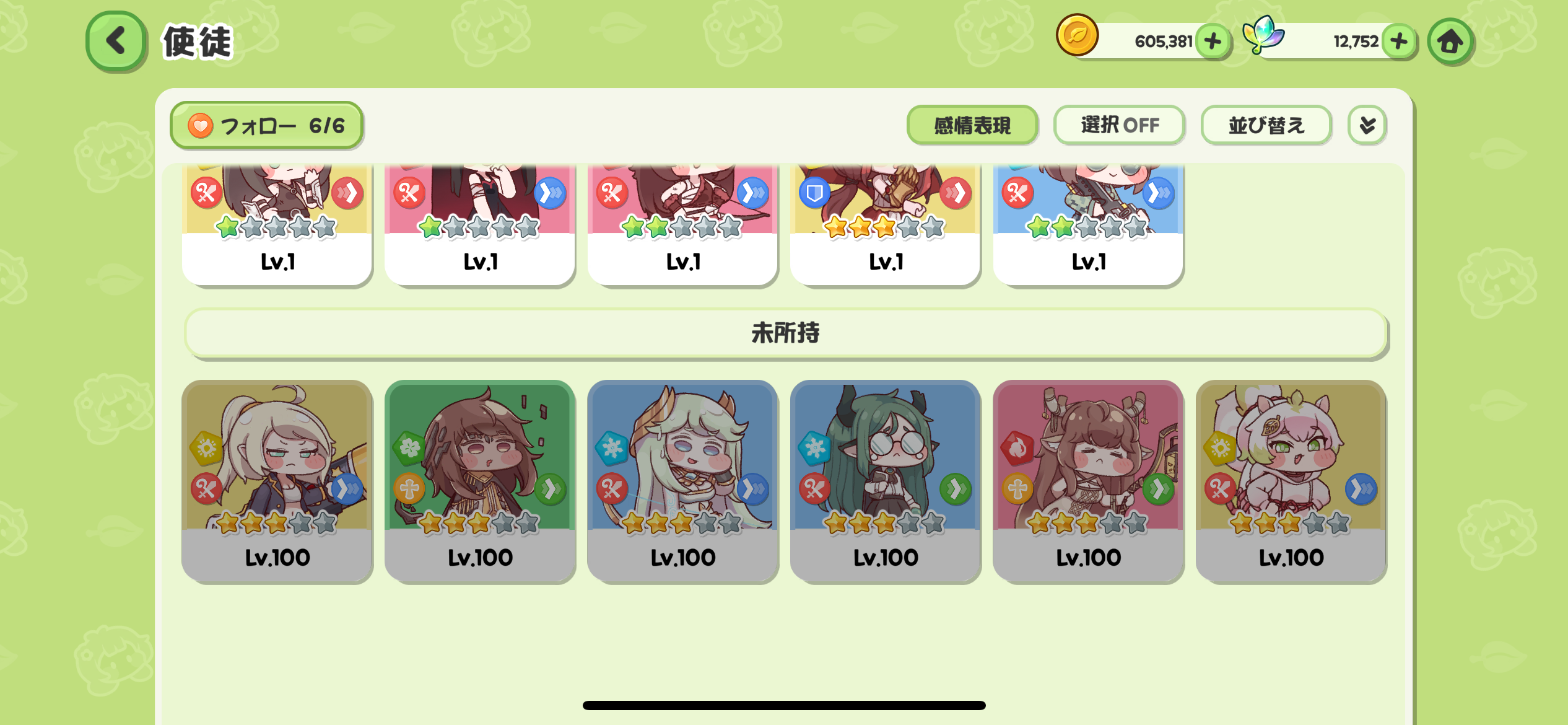Tap the iOS home indicator bar

click(x=784, y=705)
